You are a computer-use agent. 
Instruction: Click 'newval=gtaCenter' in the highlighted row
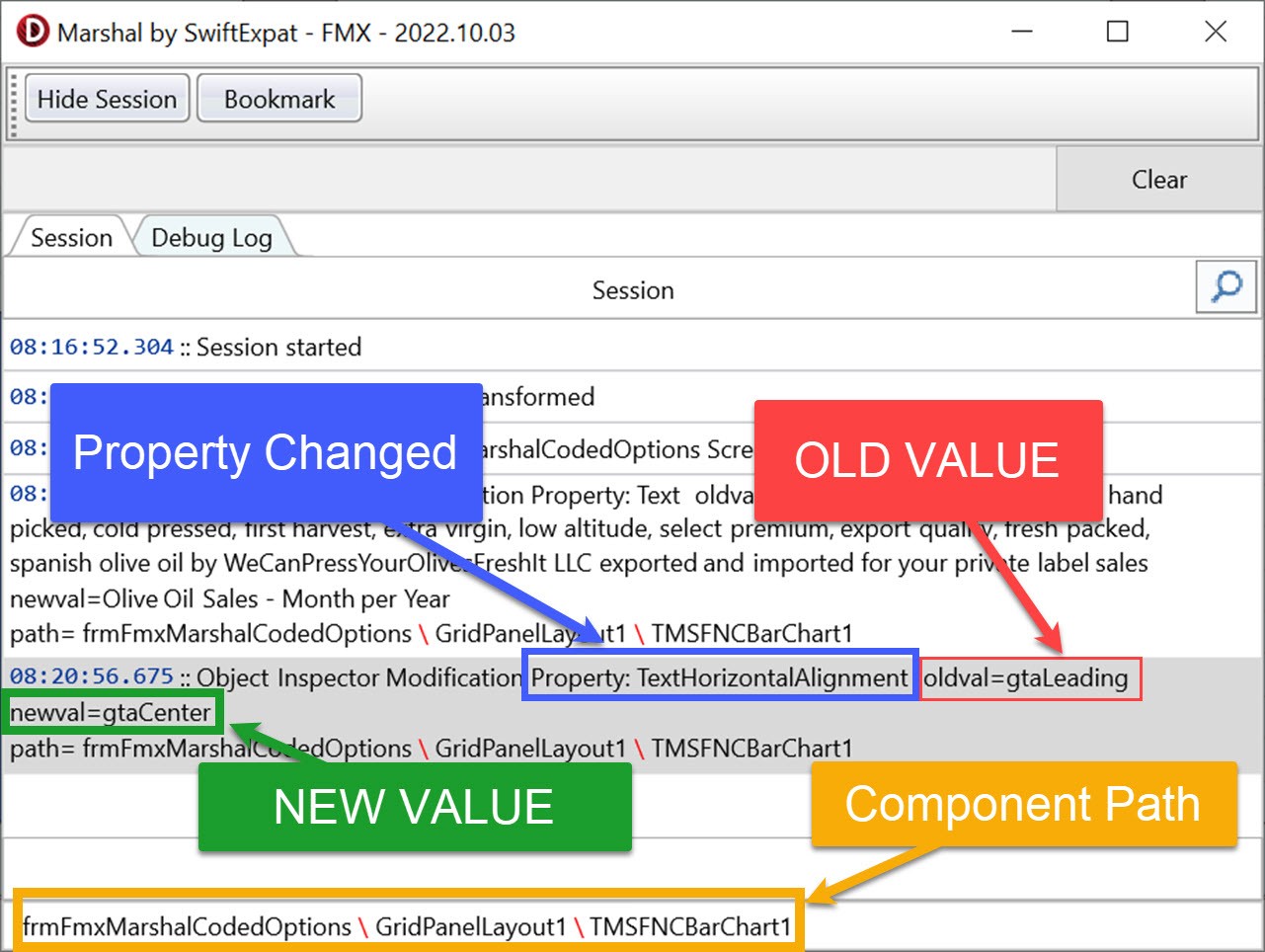coord(111,713)
